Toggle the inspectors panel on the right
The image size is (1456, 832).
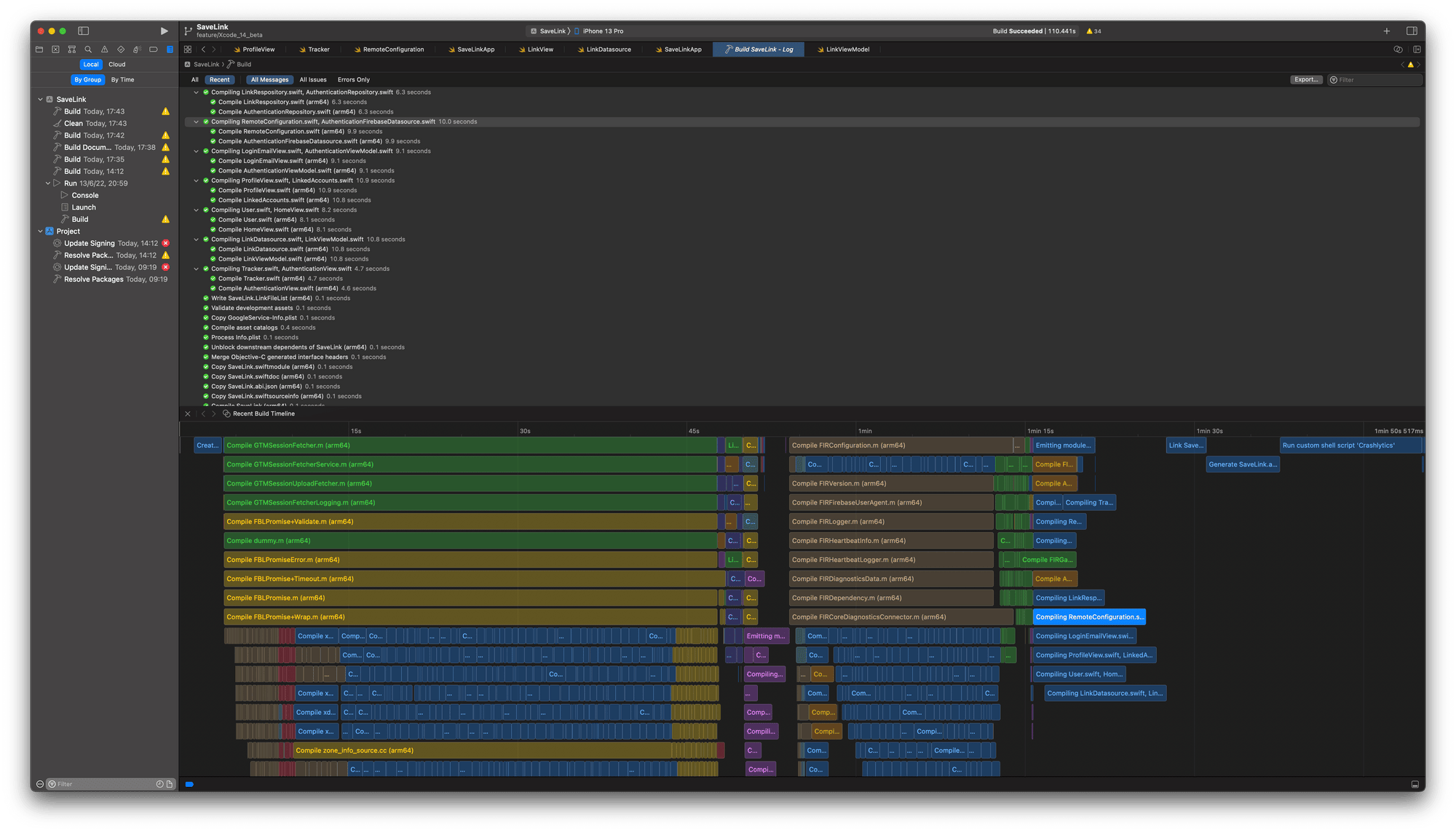tap(1412, 31)
